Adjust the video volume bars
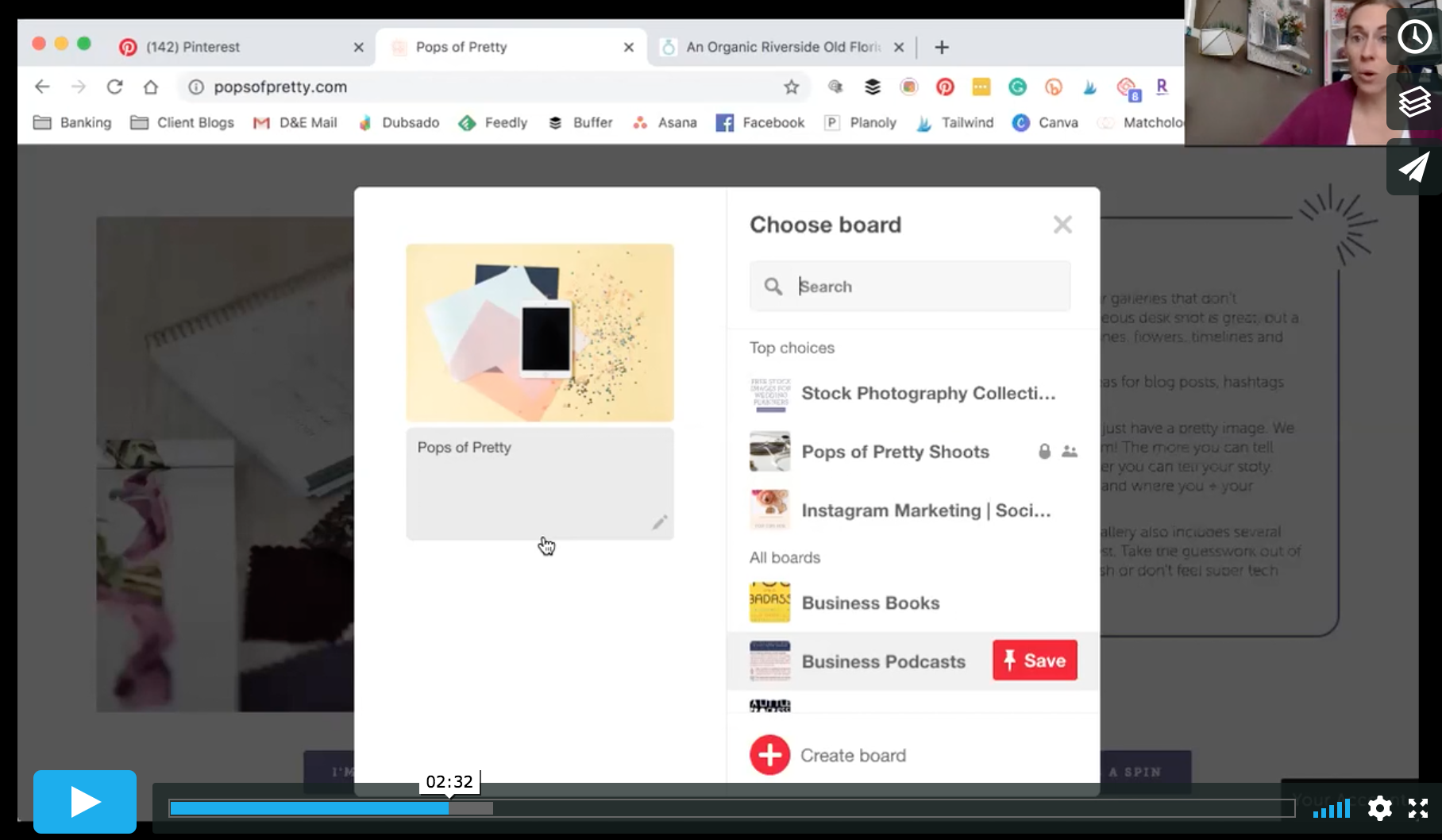 [1332, 809]
